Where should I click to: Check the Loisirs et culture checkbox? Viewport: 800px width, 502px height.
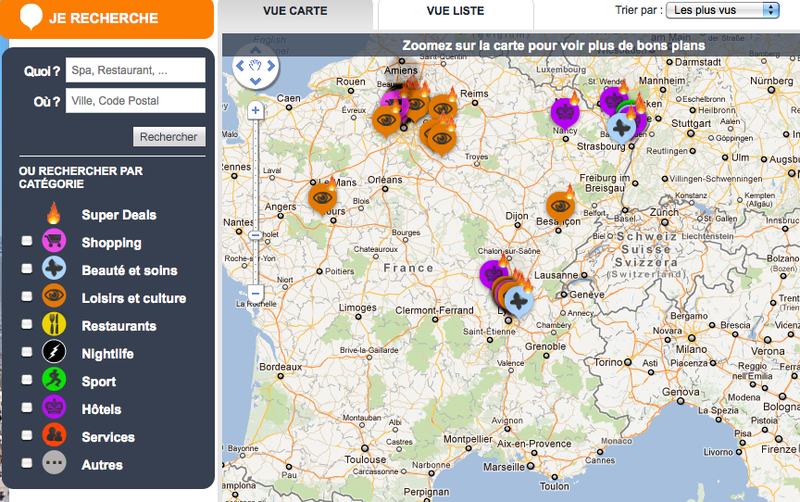[x=27, y=298]
